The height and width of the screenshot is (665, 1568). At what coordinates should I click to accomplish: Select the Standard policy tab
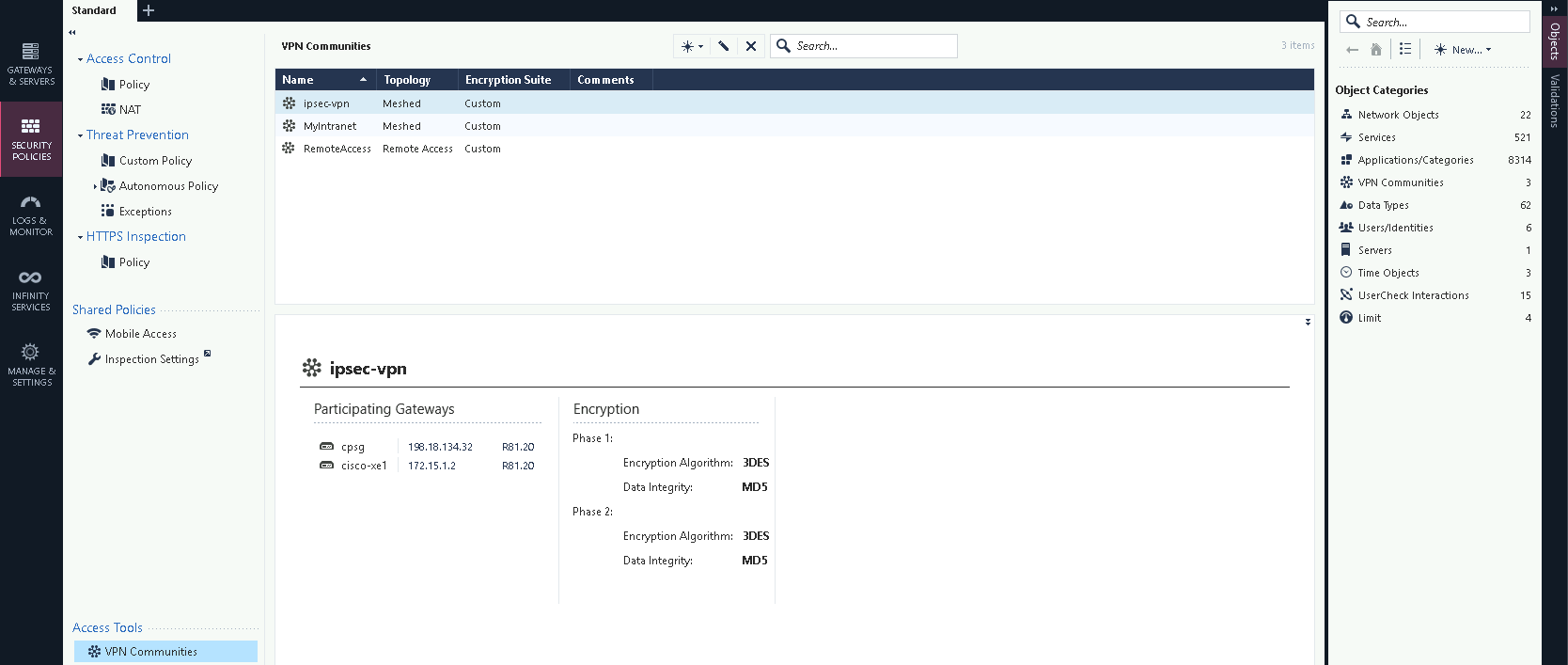[94, 10]
